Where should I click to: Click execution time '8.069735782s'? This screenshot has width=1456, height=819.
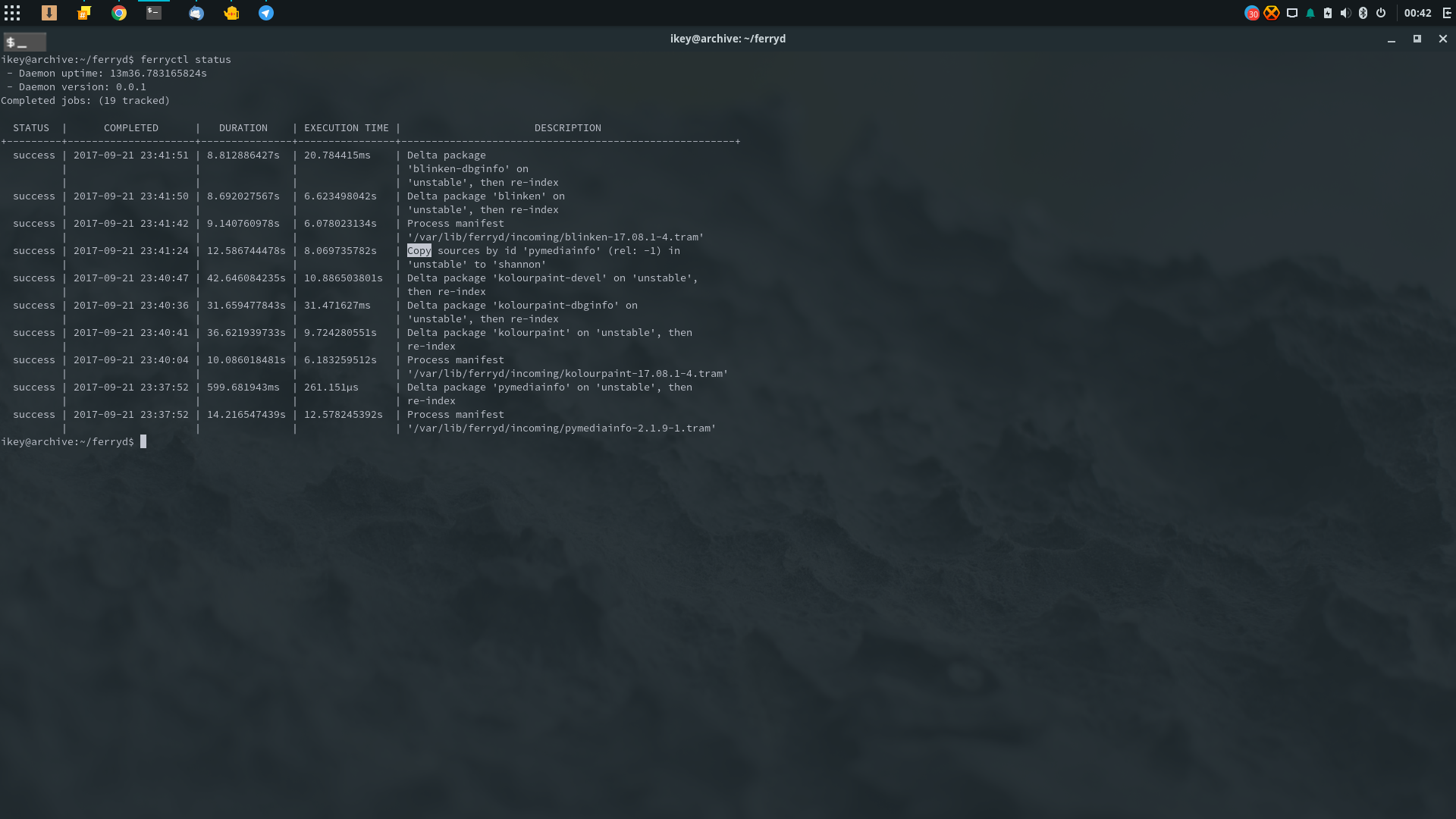(x=340, y=251)
